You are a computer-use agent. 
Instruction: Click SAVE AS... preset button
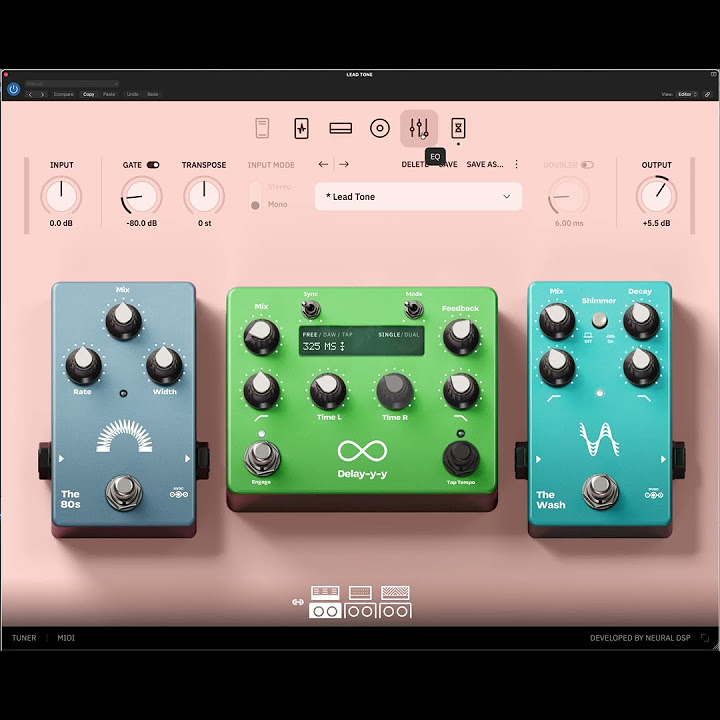[x=485, y=164]
